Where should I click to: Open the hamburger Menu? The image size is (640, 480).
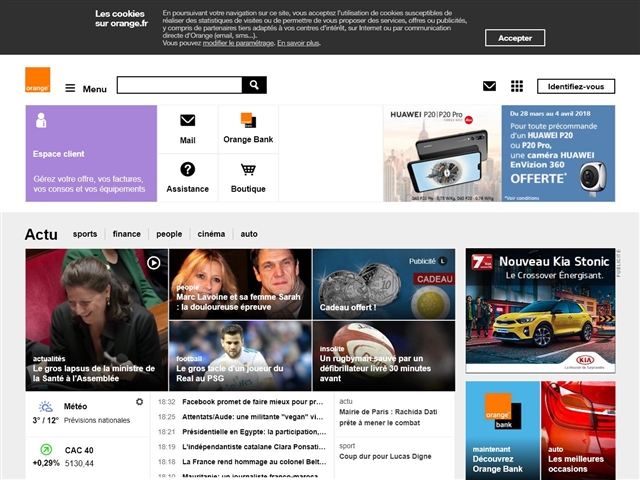pyautogui.click(x=86, y=88)
